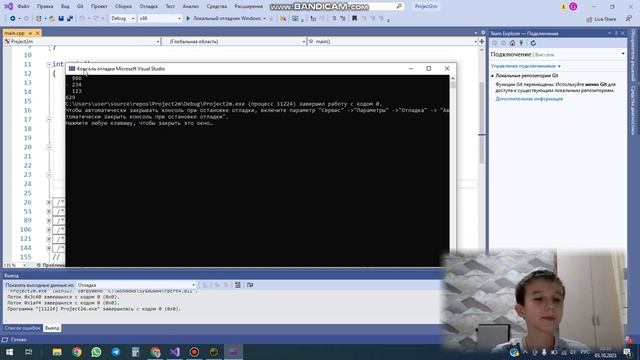640x360 pixels.
Task: Switch to the Список ошибок tab
Action: (22, 328)
